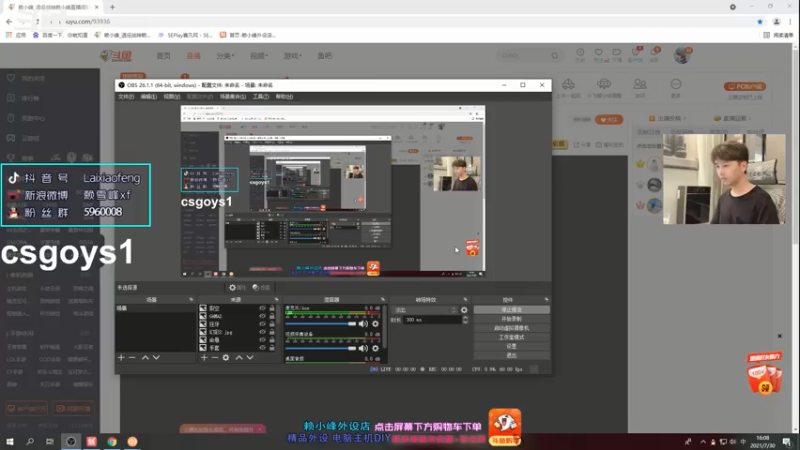Open the 视图(V) menu in OBS
This screenshot has height=450, width=800.
(171, 96)
